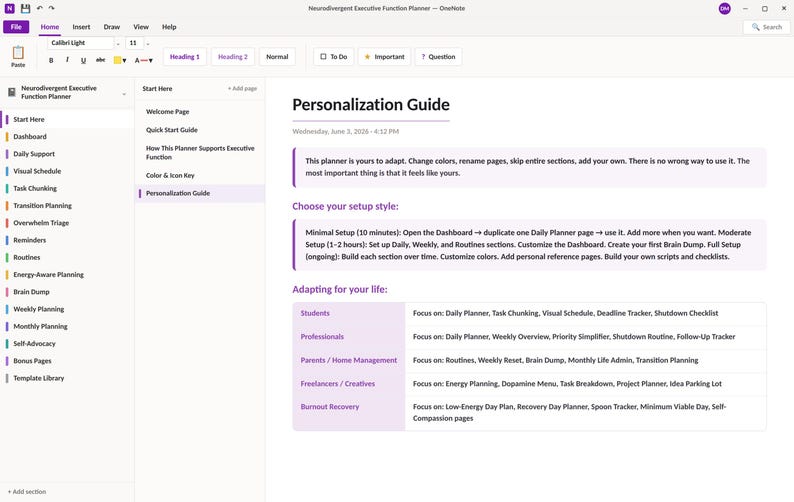Redo the last action
Viewport: 794px width, 502px height.
tap(52, 8)
